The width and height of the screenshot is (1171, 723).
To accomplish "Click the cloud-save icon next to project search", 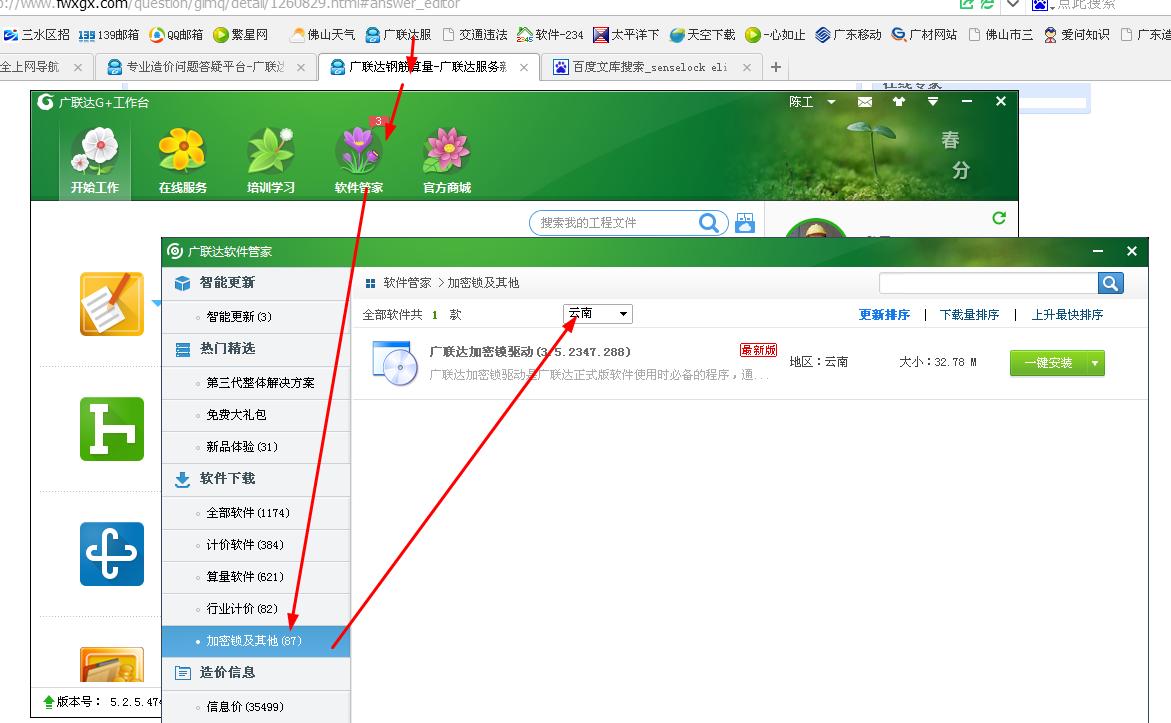I will (x=745, y=223).
